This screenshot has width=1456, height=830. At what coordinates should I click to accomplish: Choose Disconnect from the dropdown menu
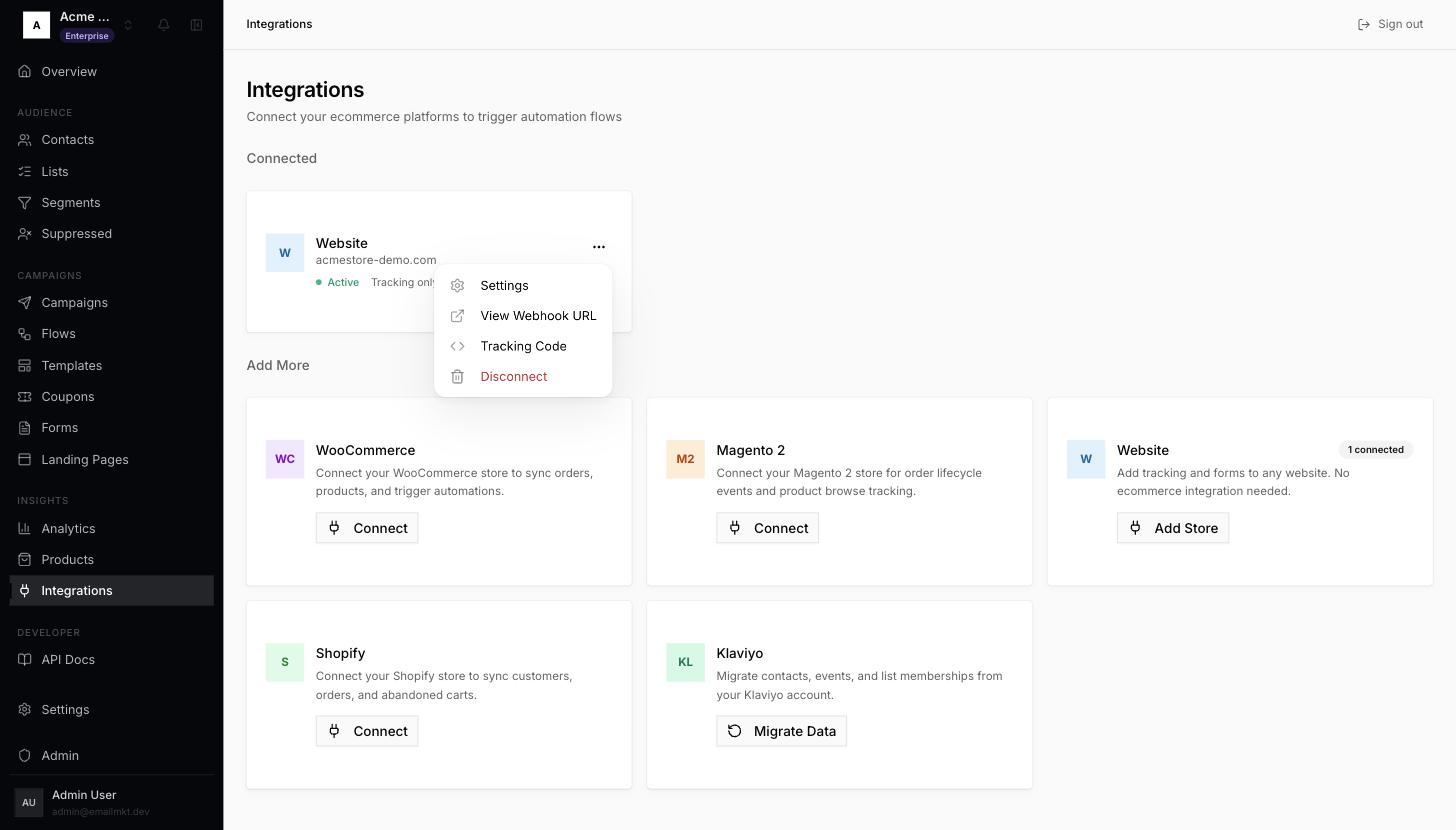point(523,377)
